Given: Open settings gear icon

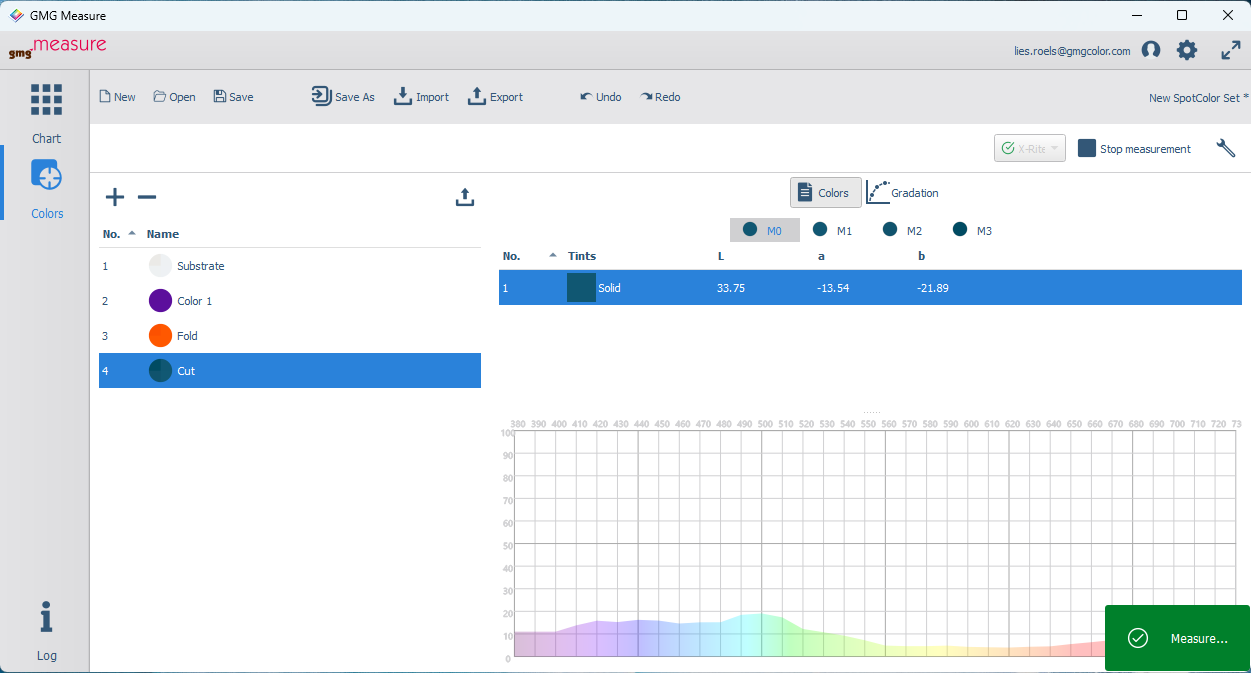Looking at the screenshot, I should [x=1187, y=50].
